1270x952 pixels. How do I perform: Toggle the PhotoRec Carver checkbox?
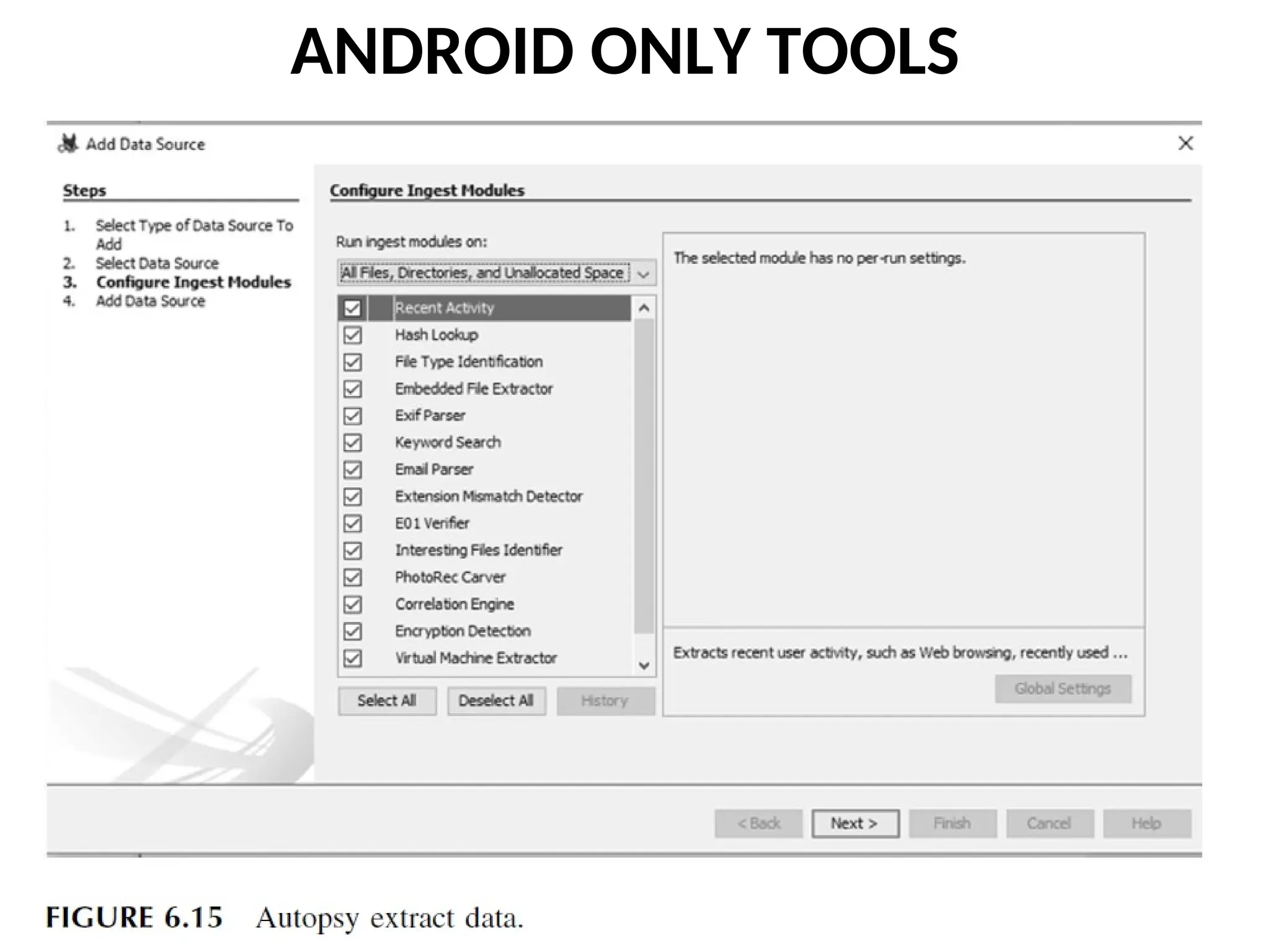coord(352,578)
